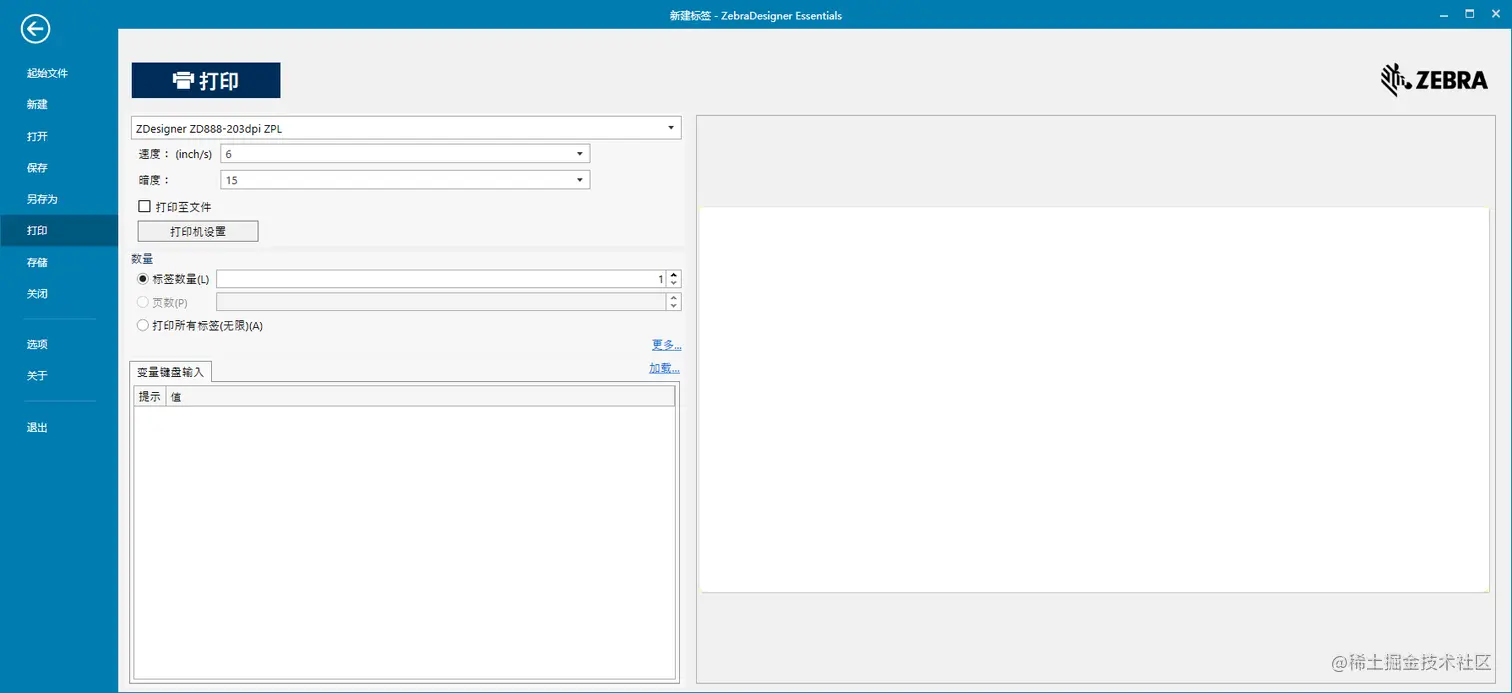The width and height of the screenshot is (1512, 693).
Task: Switch to the 变量键盘输入 tab
Action: [170, 371]
